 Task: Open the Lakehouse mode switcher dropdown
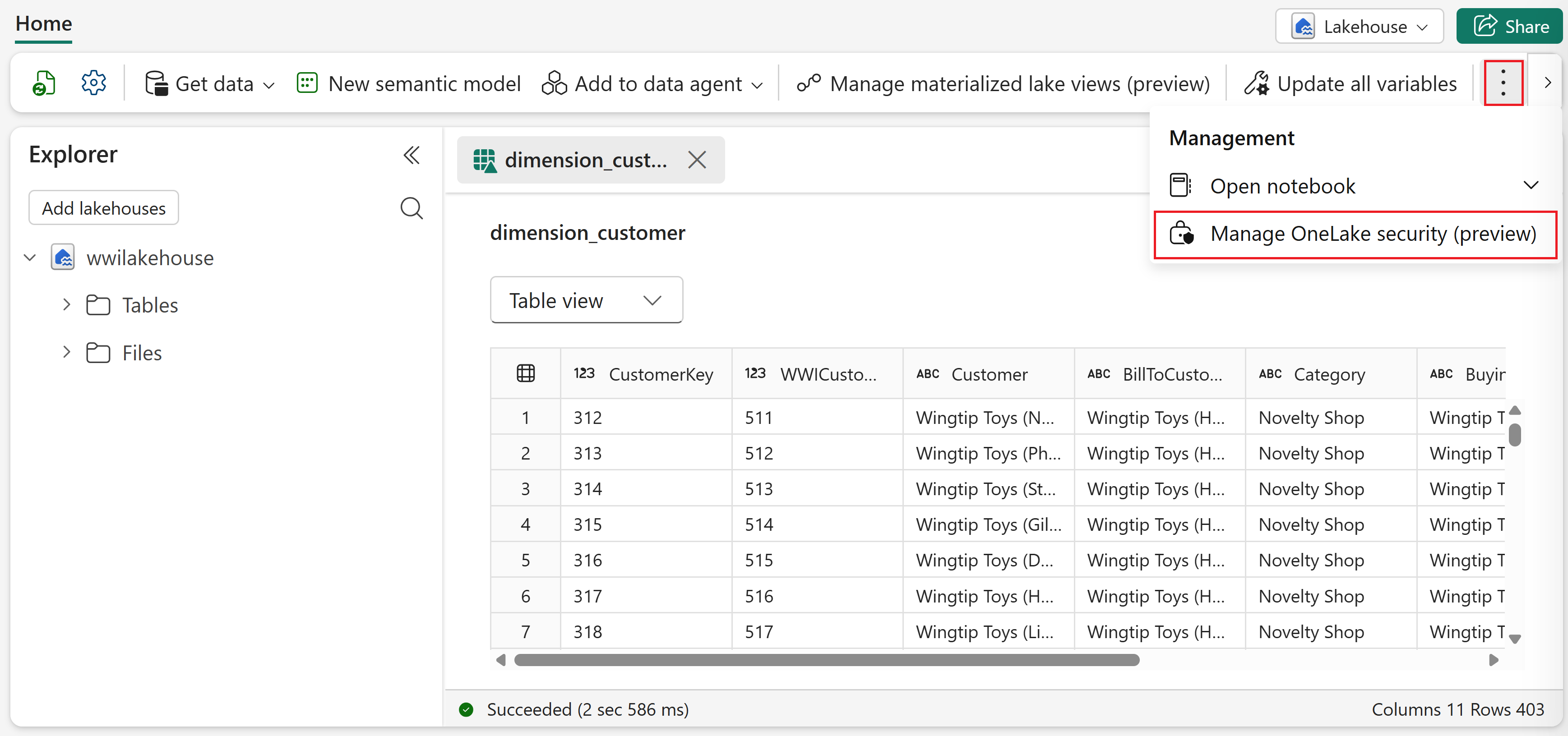[1359, 26]
